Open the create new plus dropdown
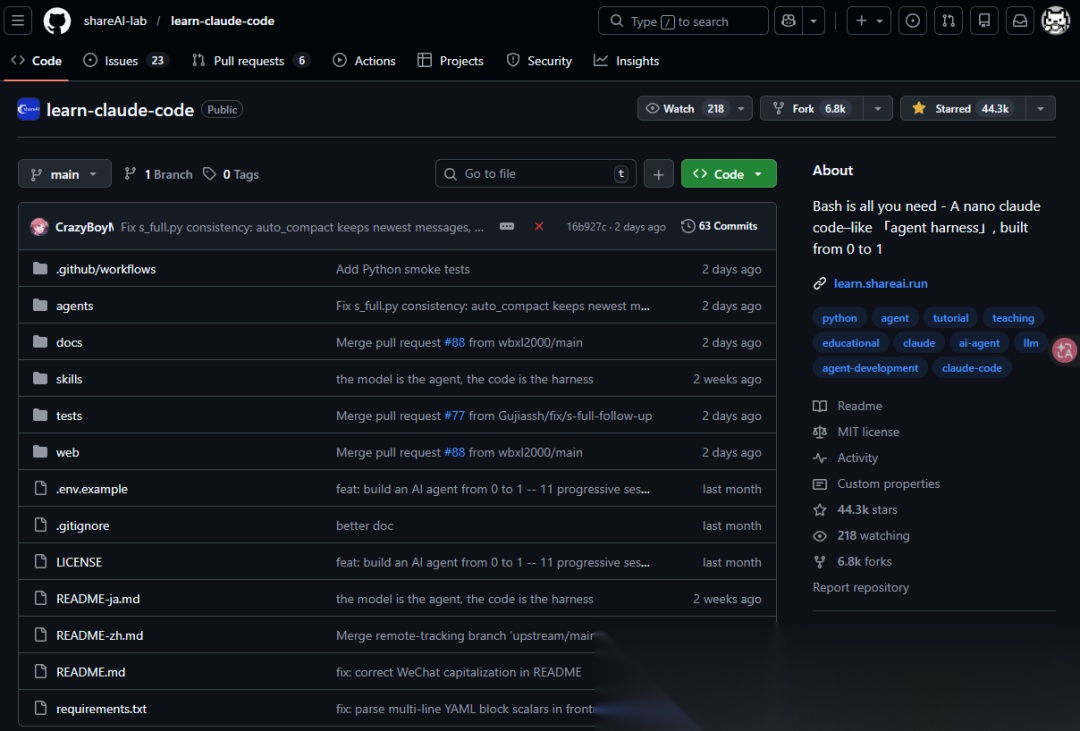 tap(869, 21)
